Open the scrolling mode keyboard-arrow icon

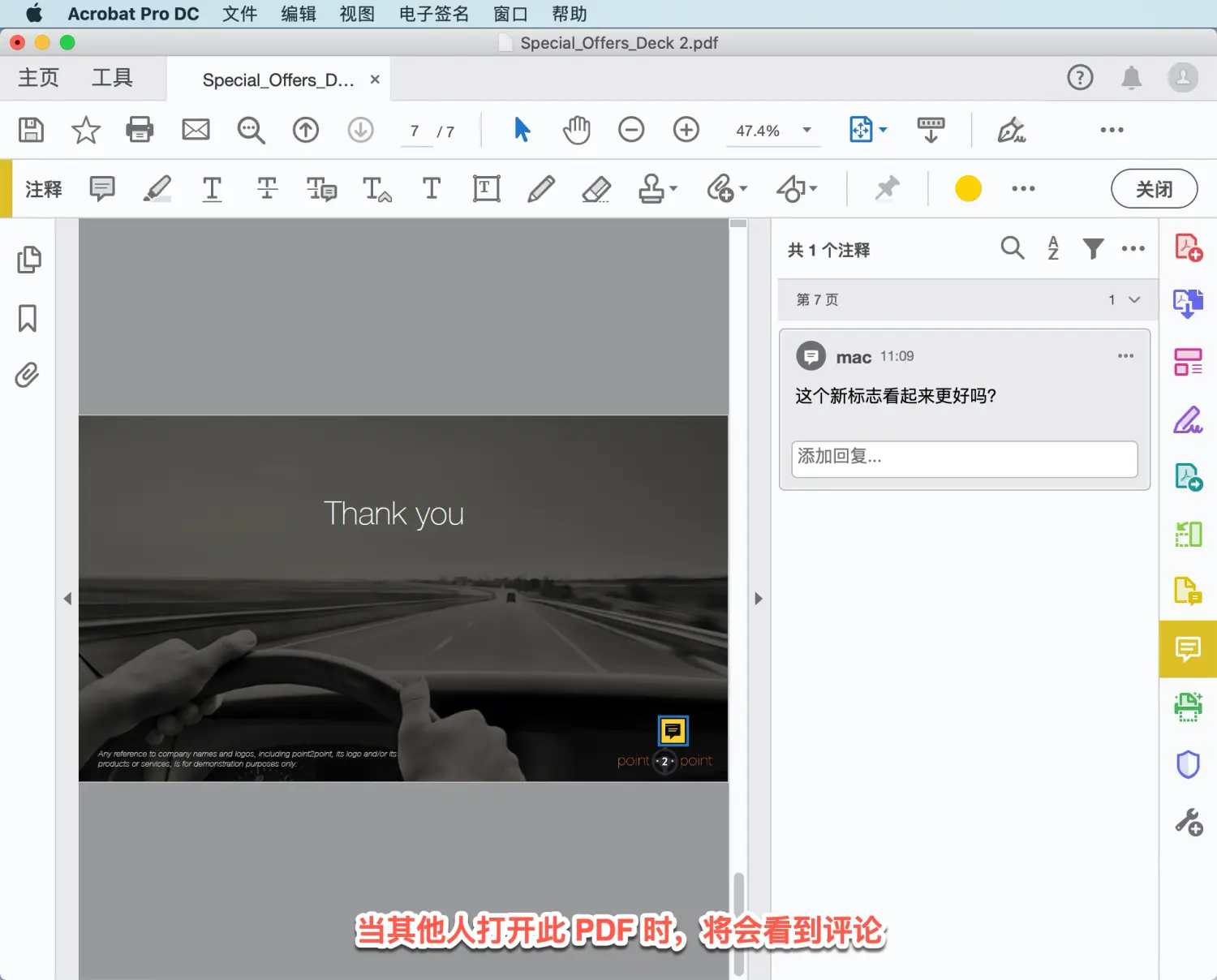click(931, 130)
